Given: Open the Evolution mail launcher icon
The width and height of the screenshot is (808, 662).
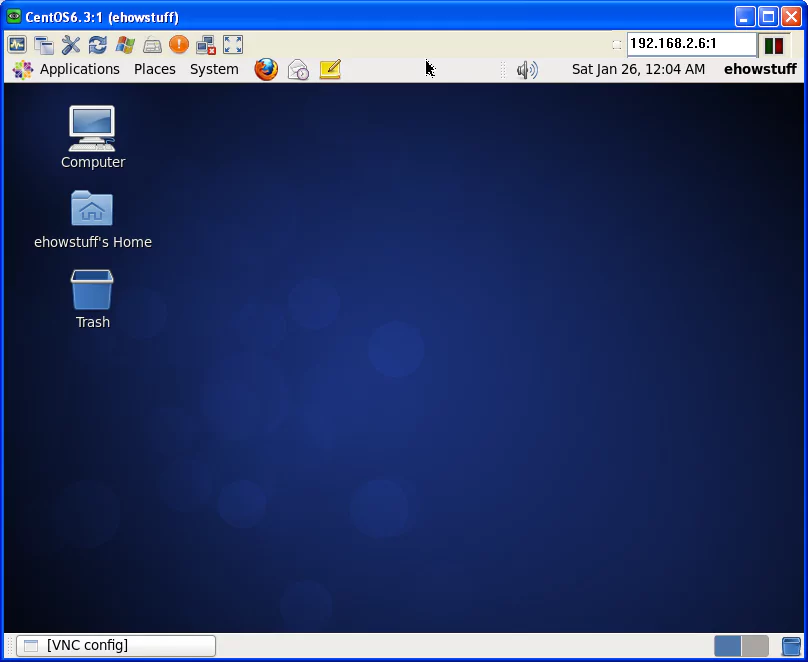Looking at the screenshot, I should pos(298,70).
